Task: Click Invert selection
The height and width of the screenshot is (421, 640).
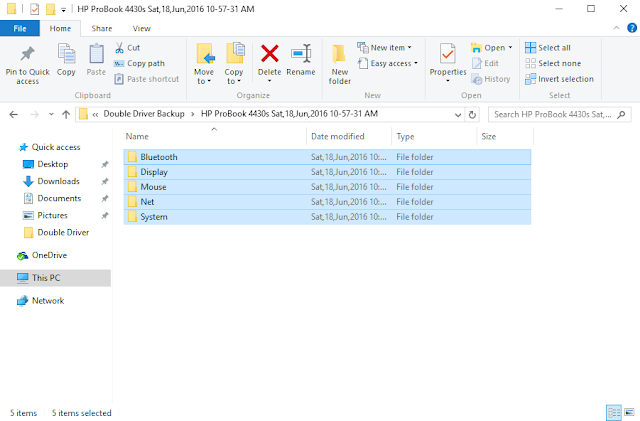Action: point(559,79)
